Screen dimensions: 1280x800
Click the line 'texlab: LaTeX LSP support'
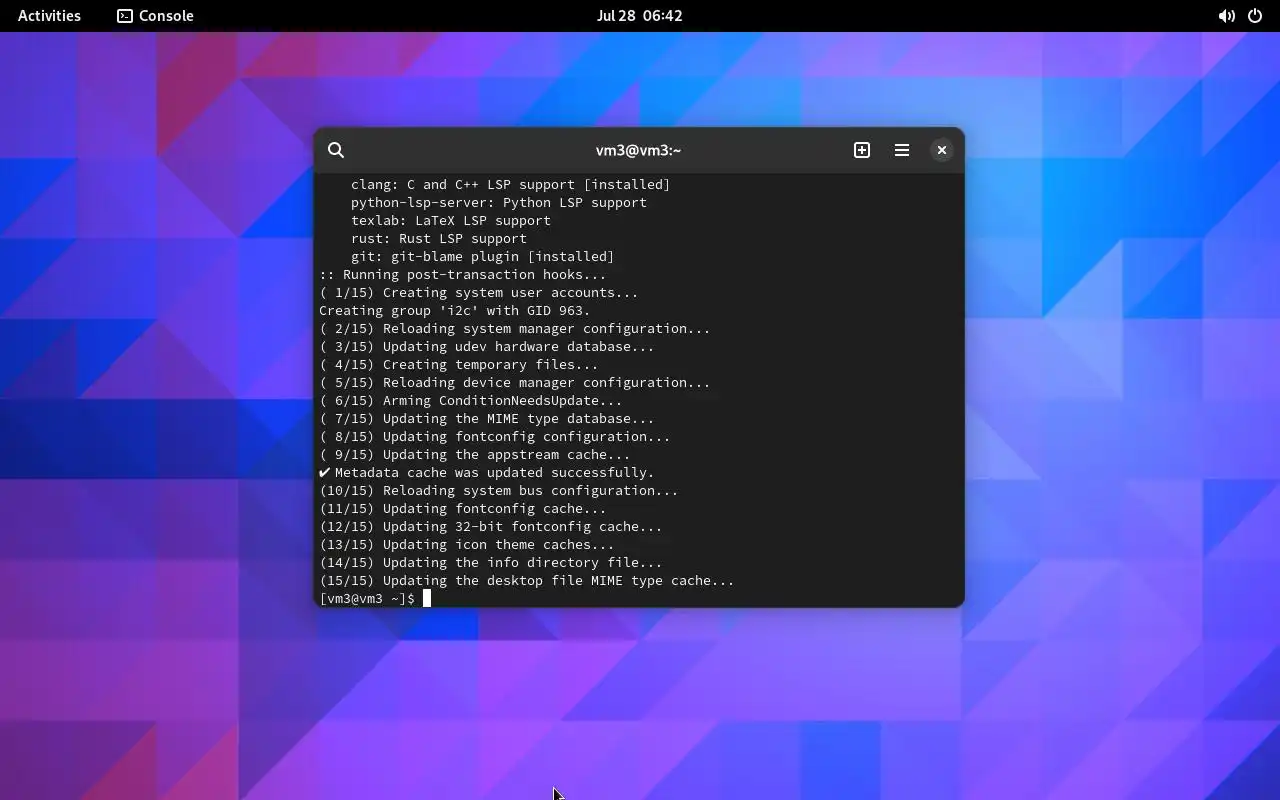(451, 220)
